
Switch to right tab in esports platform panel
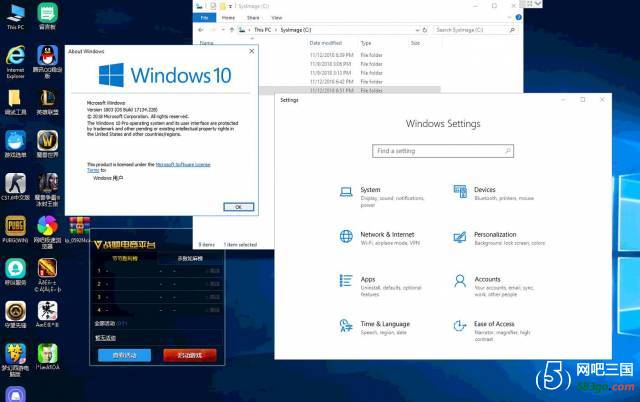(x=190, y=258)
